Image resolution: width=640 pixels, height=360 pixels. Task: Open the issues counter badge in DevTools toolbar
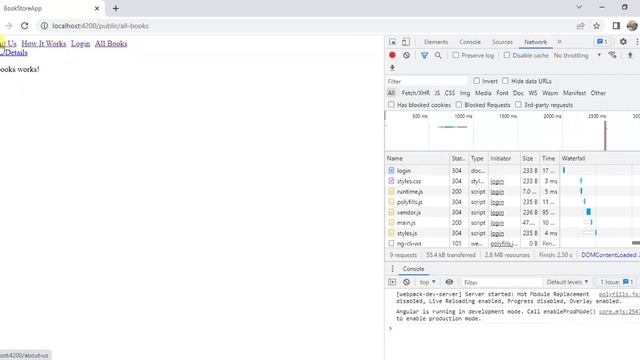602,42
